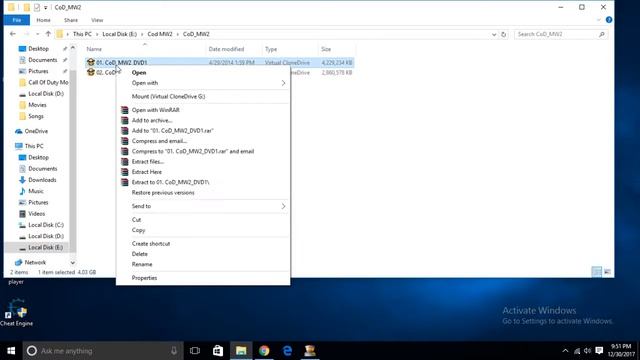Open the Cheat Engine desktop shortcut
Image resolution: width=640 pixels, height=360 pixels.
click(x=16, y=312)
